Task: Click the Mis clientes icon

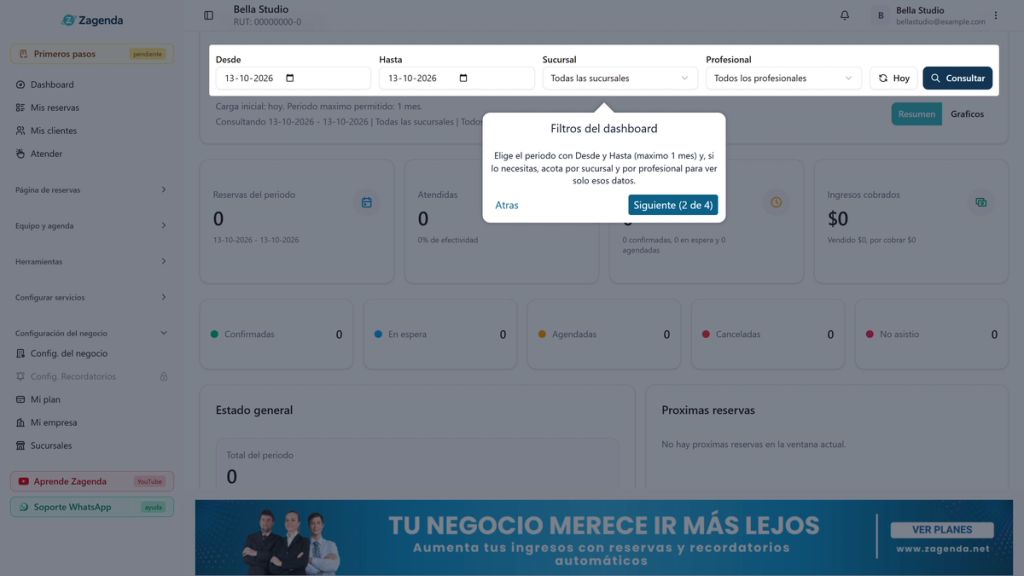Action: 20,131
